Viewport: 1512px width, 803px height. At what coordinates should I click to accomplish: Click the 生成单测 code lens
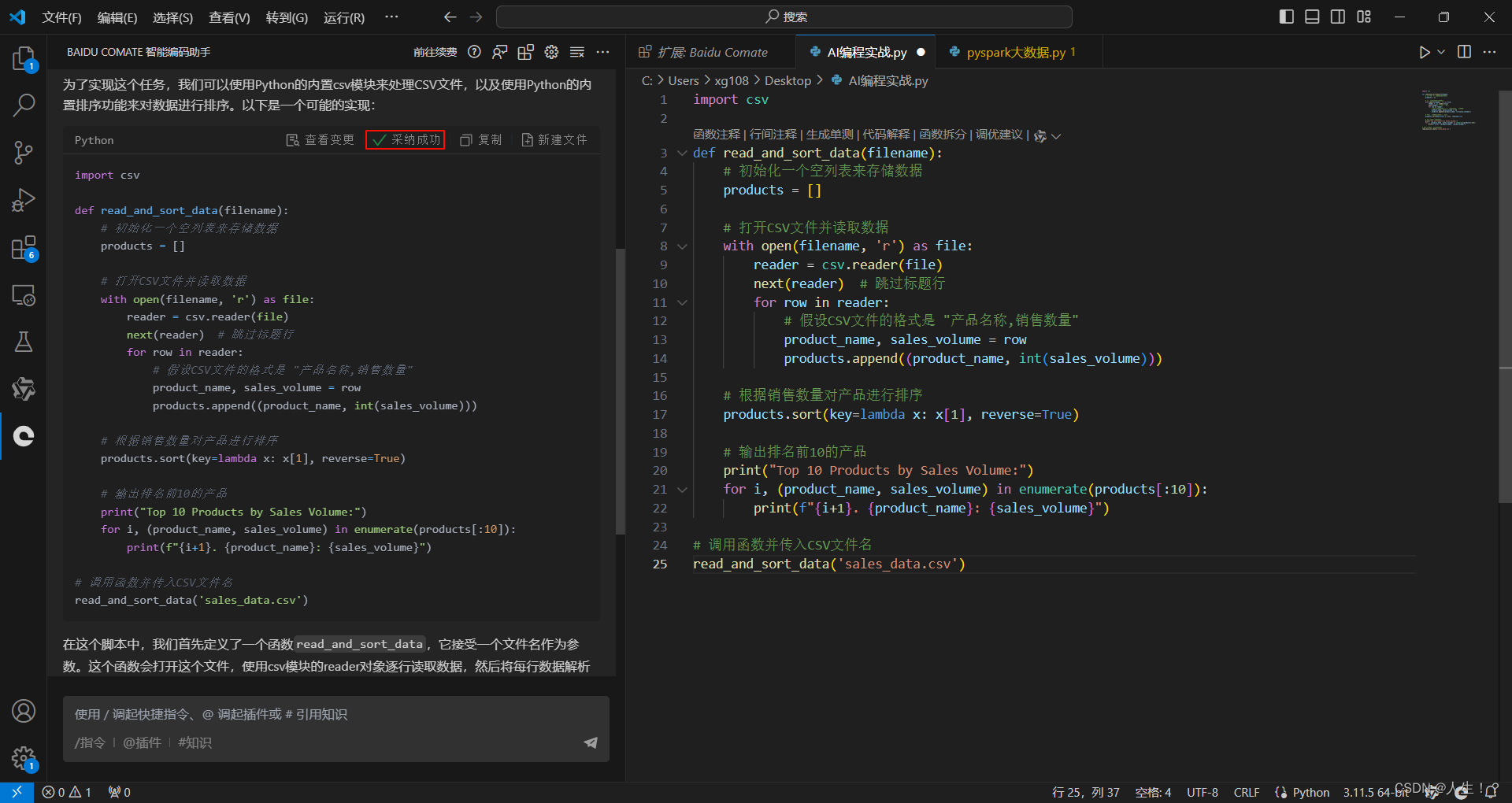830,135
